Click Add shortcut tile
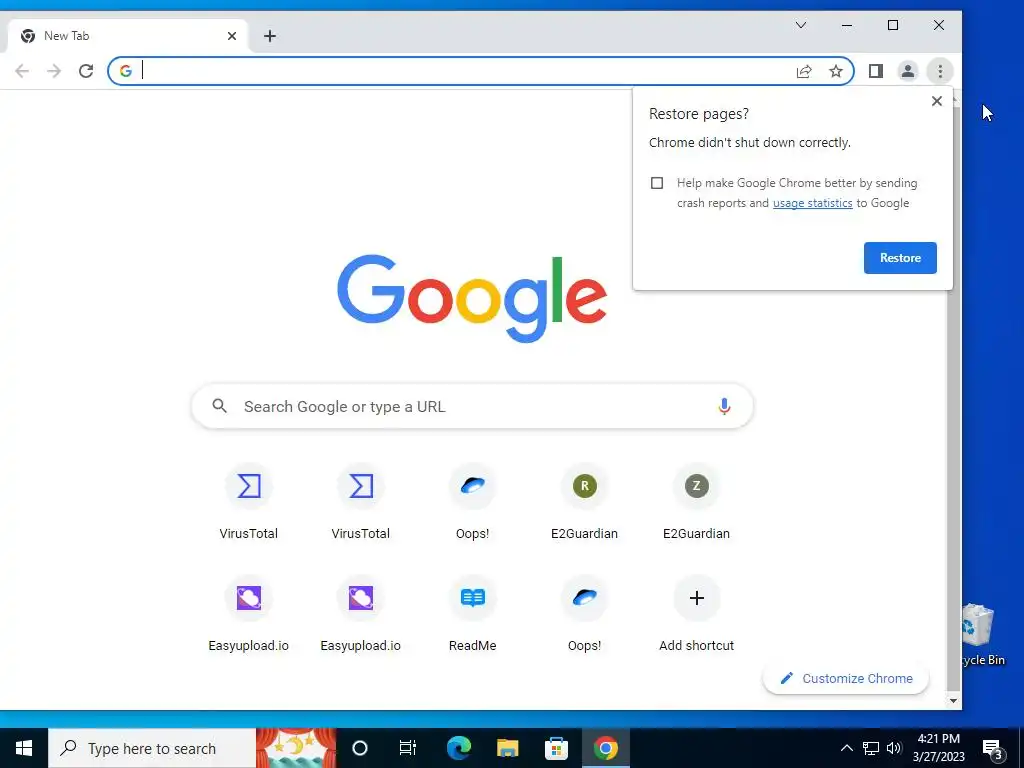Screen dimensions: 1024x768 696,614
